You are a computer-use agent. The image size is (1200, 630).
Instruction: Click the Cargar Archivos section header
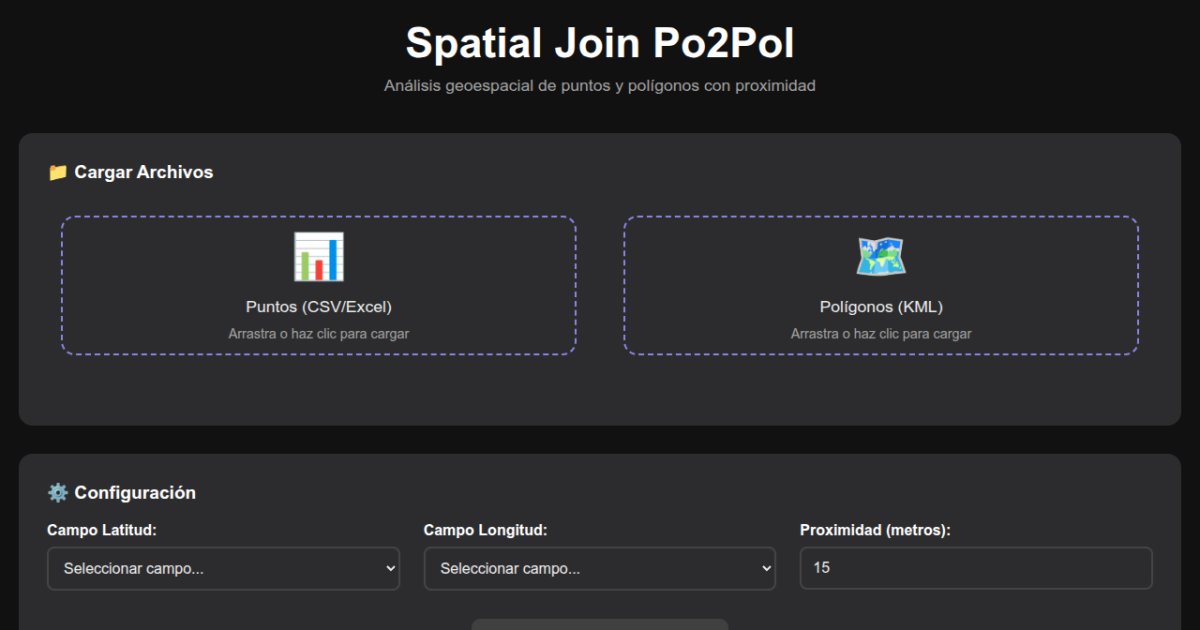(144, 172)
